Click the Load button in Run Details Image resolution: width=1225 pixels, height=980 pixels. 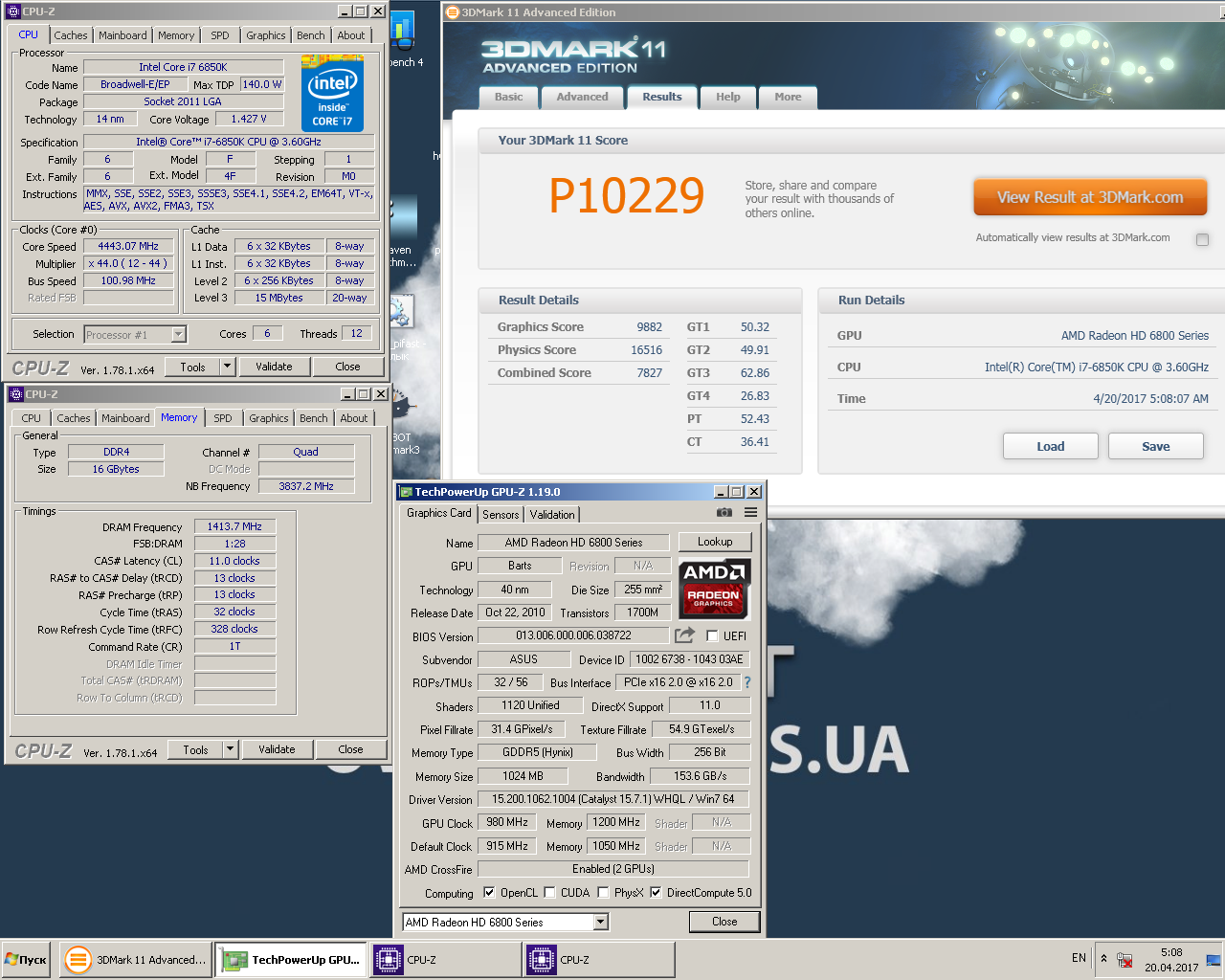pyautogui.click(x=1051, y=446)
